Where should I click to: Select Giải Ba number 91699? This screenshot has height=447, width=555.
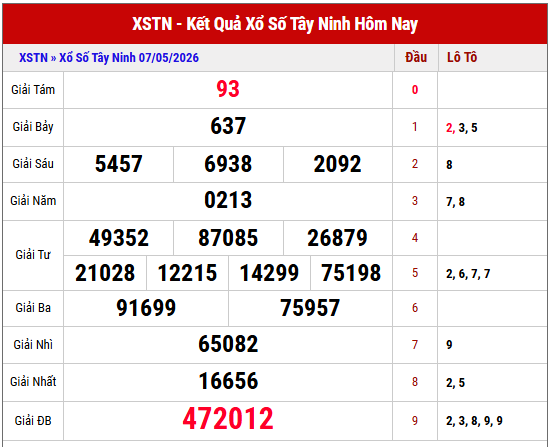(x=146, y=308)
